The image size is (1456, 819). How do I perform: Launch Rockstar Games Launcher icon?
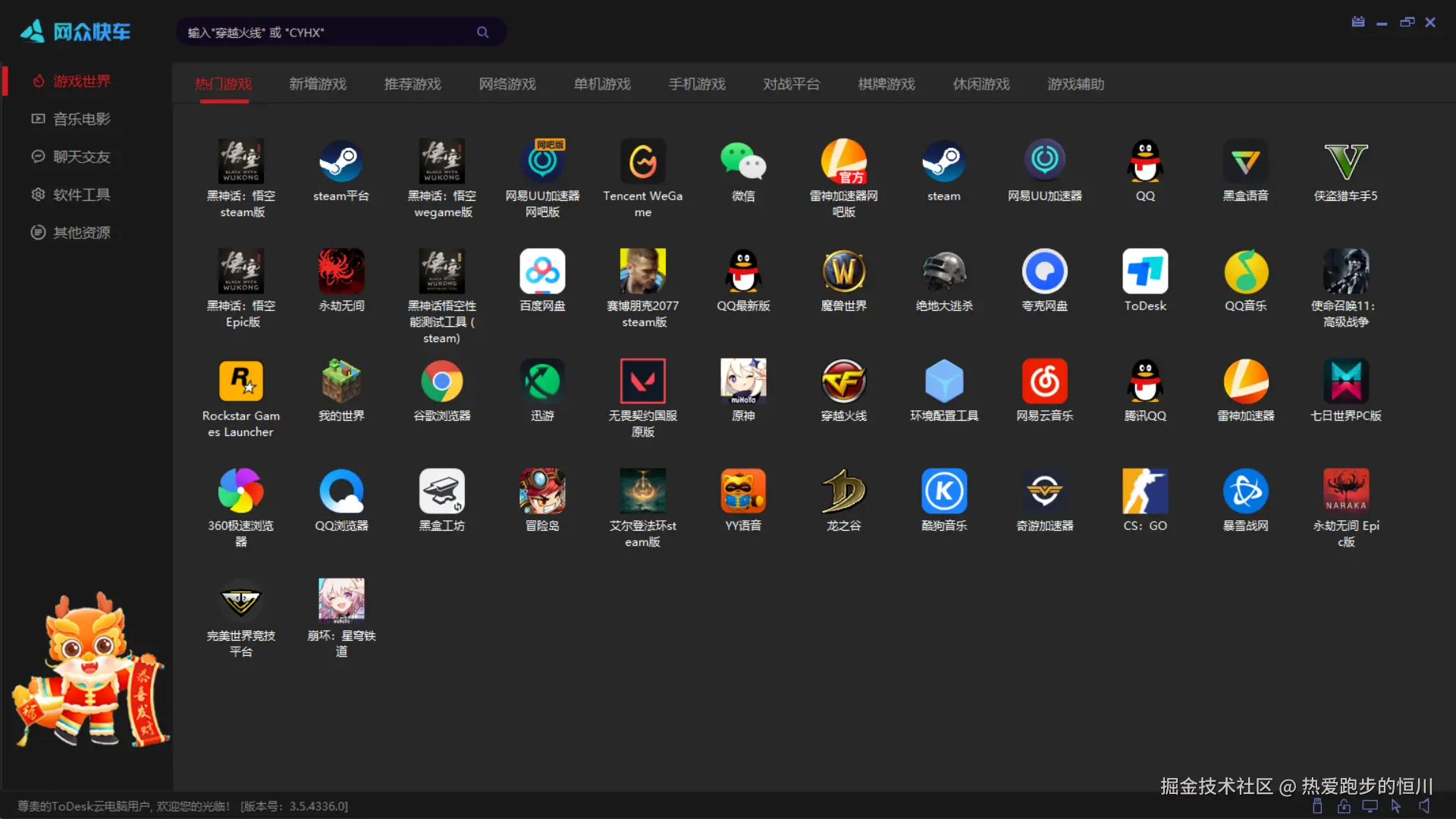(241, 381)
